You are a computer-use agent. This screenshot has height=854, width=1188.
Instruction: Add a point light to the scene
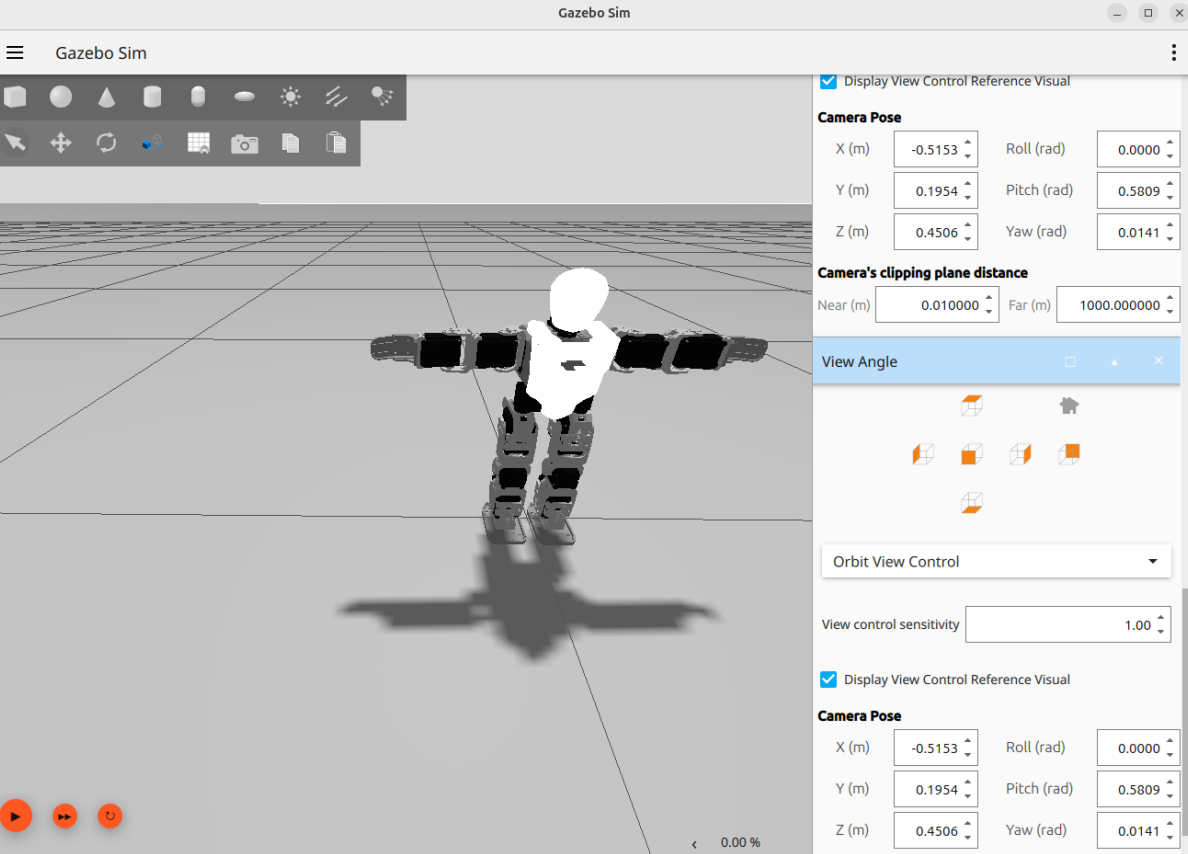290,97
